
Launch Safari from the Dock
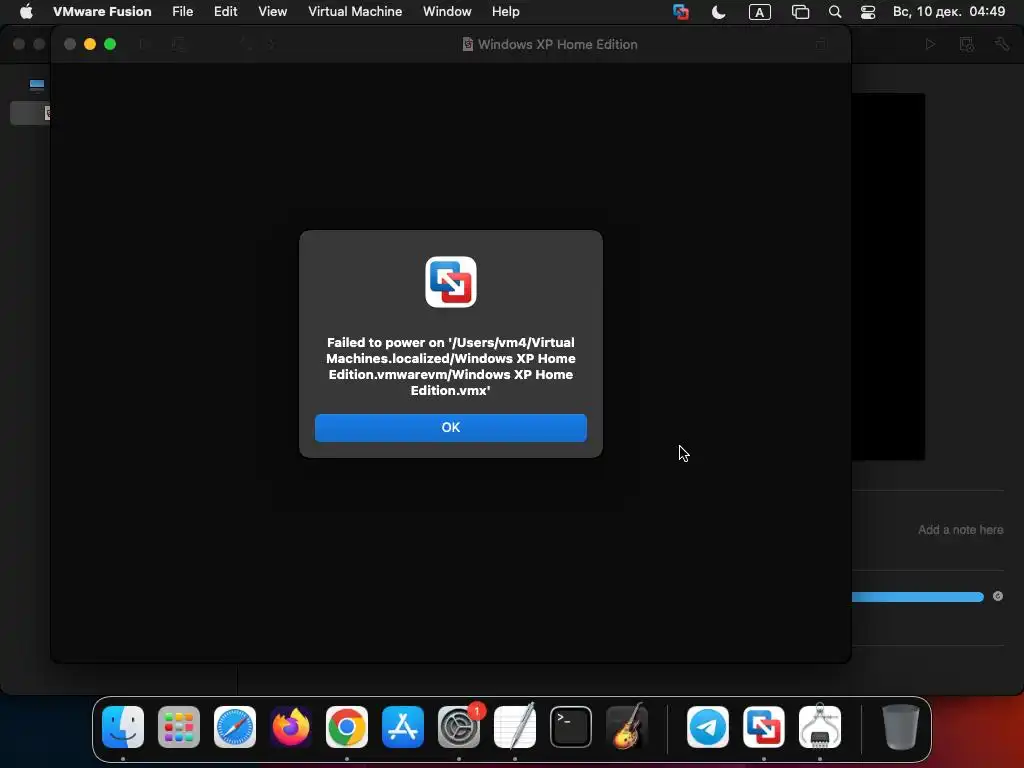(x=235, y=727)
